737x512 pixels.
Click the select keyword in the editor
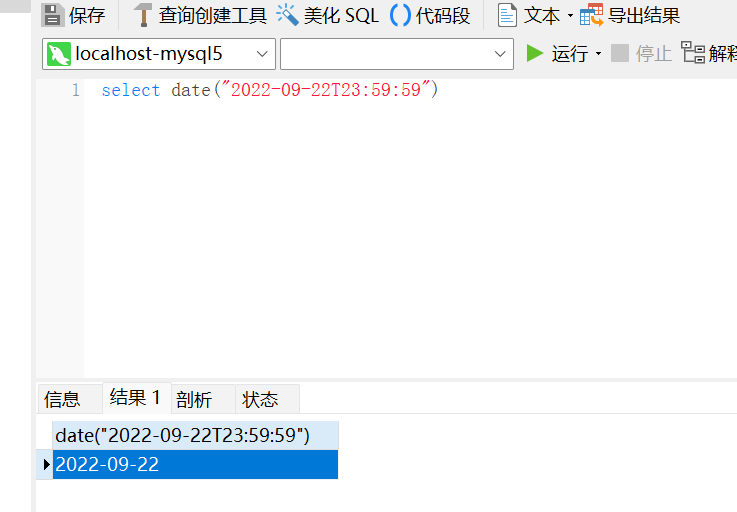click(131, 90)
